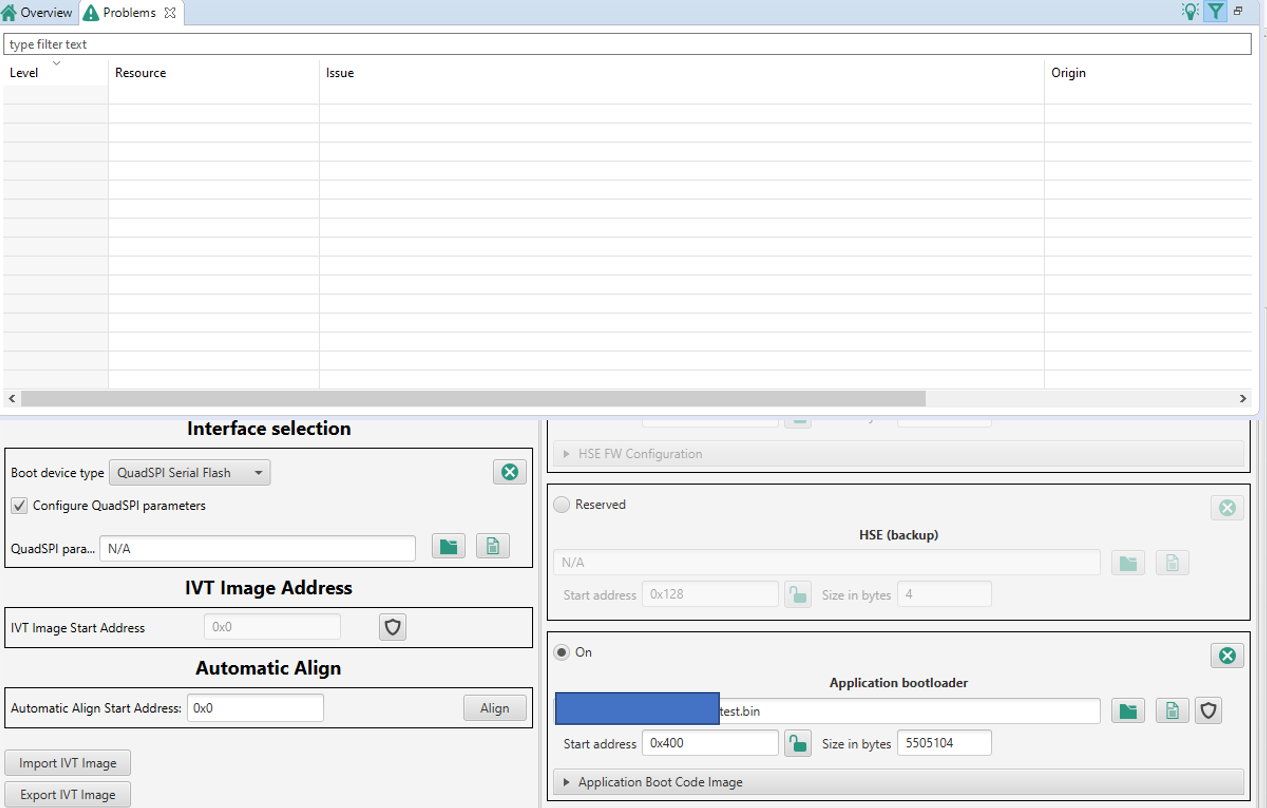Screen dimensions: 1267x808
Task: Focus the type filter text field
Action: coord(628,44)
